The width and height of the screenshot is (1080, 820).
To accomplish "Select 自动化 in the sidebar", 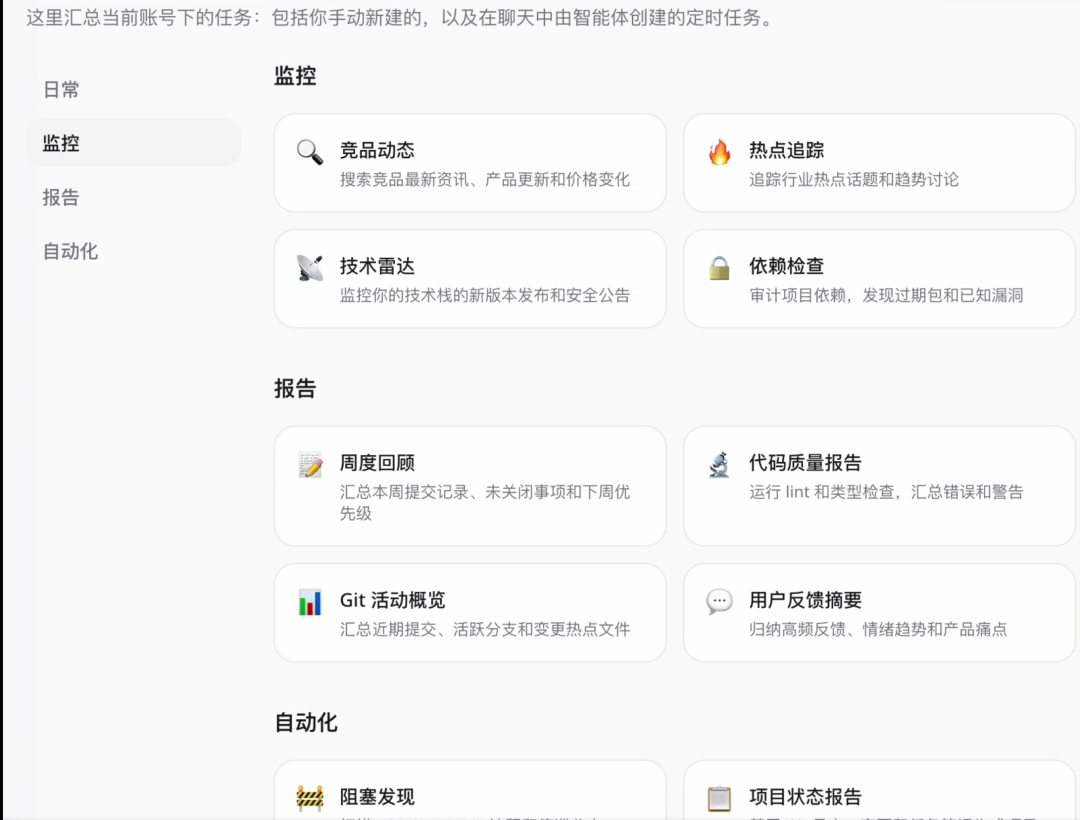I will point(70,251).
